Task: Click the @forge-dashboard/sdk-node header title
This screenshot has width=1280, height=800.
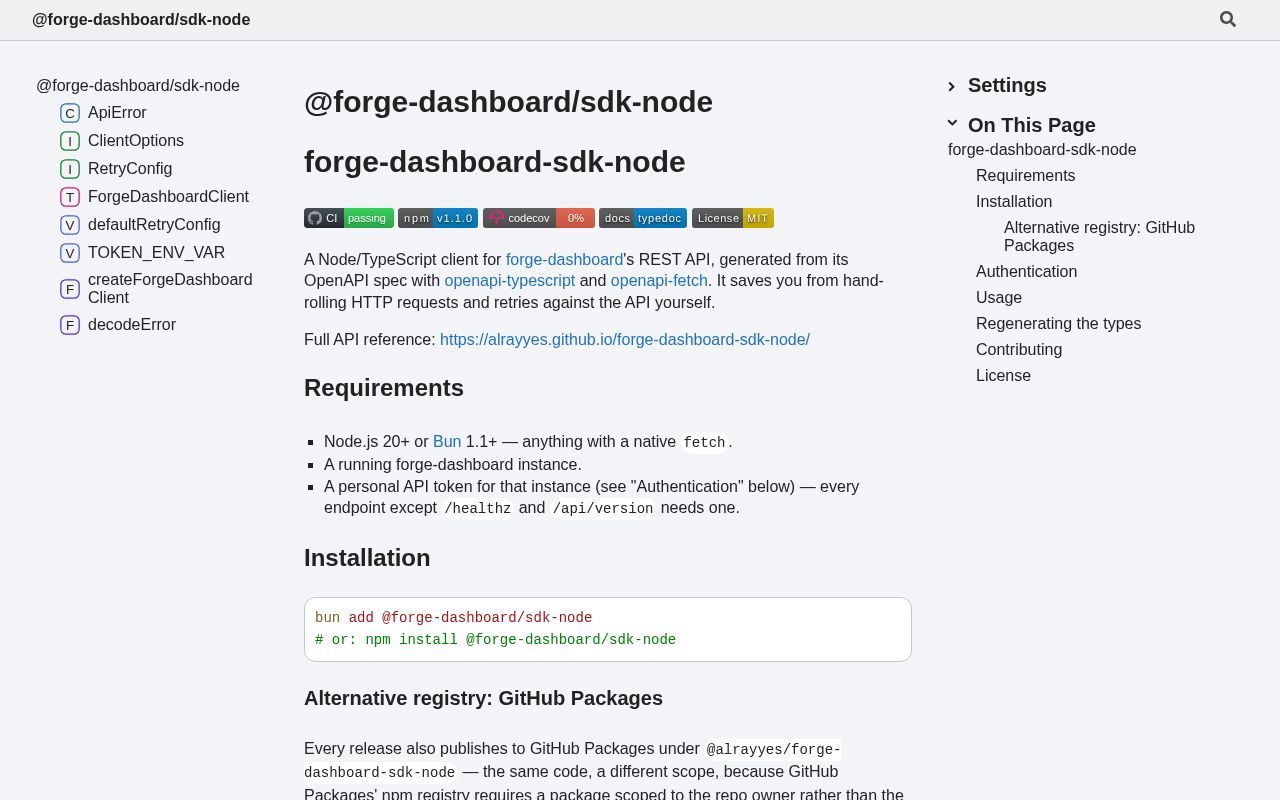Action: pyautogui.click(x=141, y=20)
